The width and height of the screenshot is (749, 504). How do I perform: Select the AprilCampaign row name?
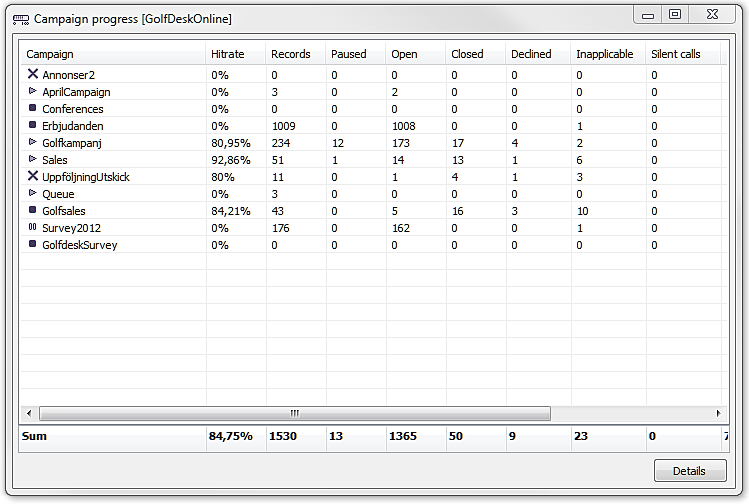coord(76,92)
